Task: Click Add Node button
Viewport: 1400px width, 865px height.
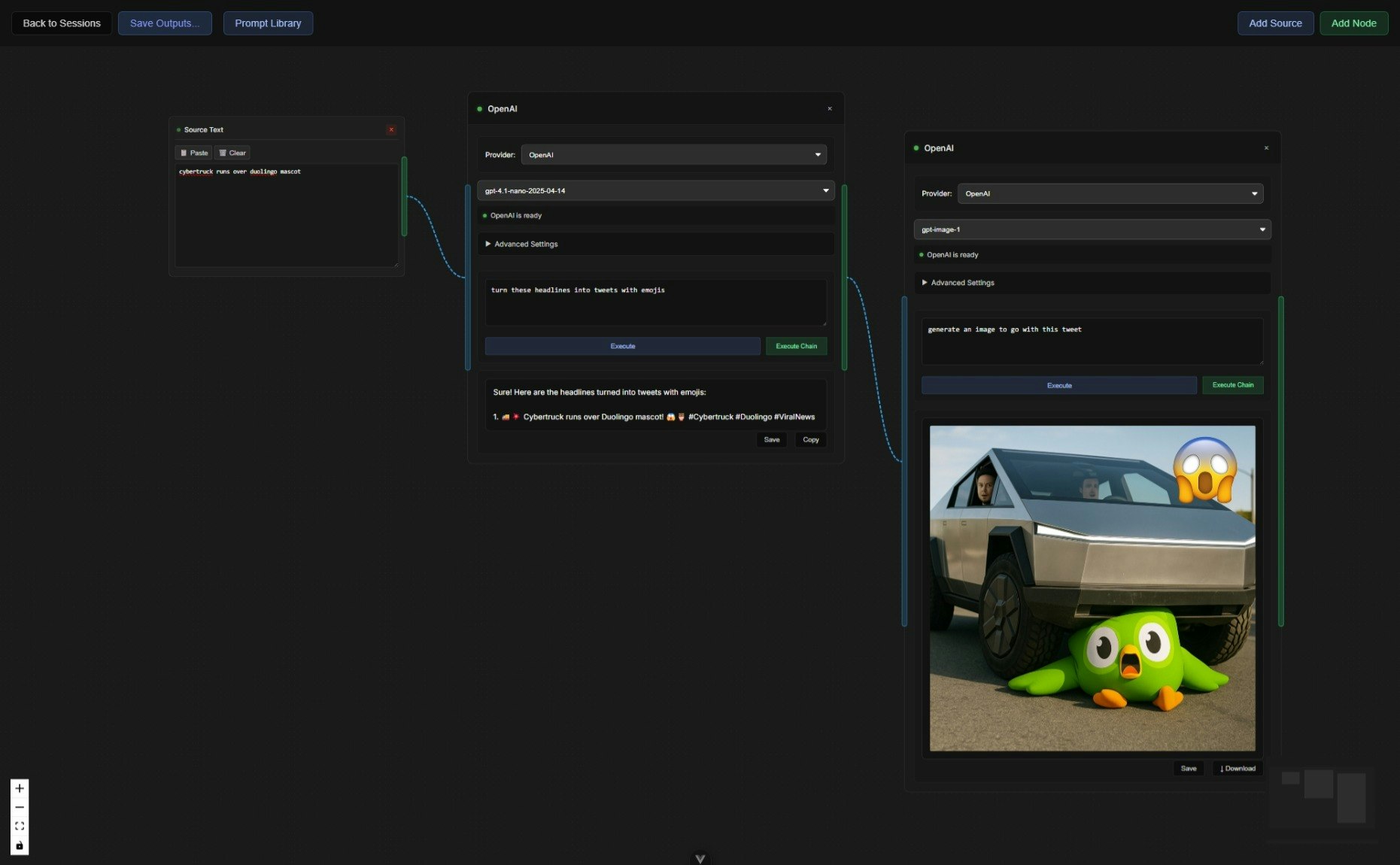Action: coord(1353,23)
